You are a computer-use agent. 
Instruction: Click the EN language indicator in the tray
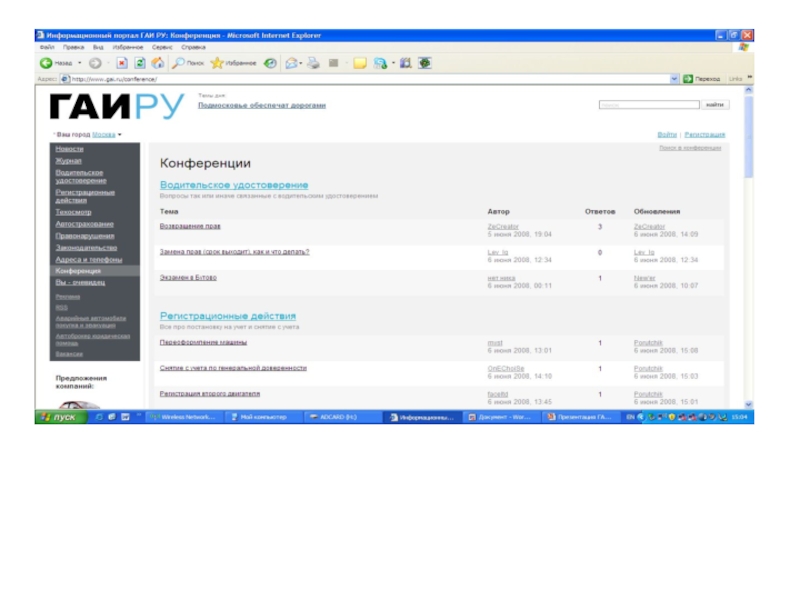(x=631, y=417)
